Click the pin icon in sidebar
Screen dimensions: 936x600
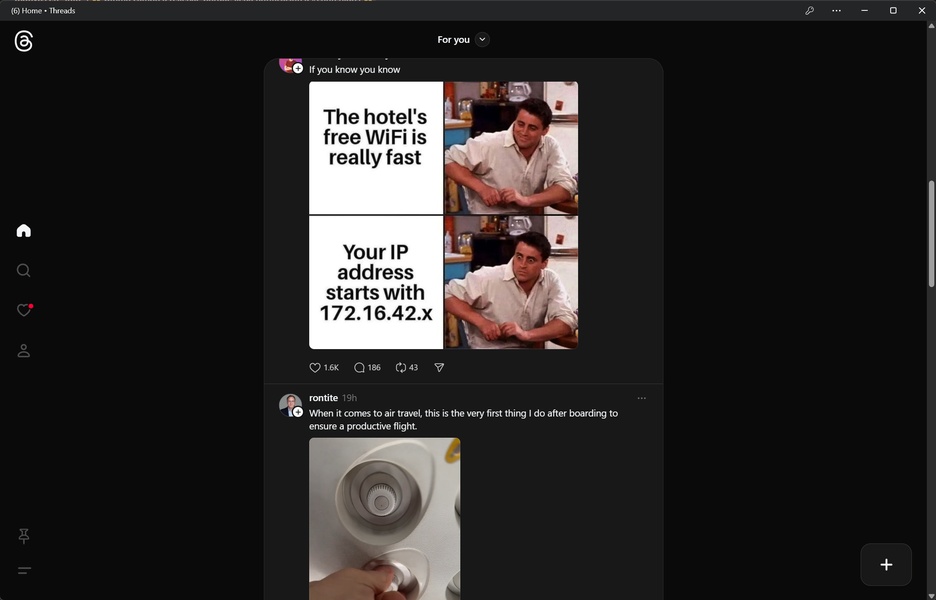pyautogui.click(x=24, y=536)
